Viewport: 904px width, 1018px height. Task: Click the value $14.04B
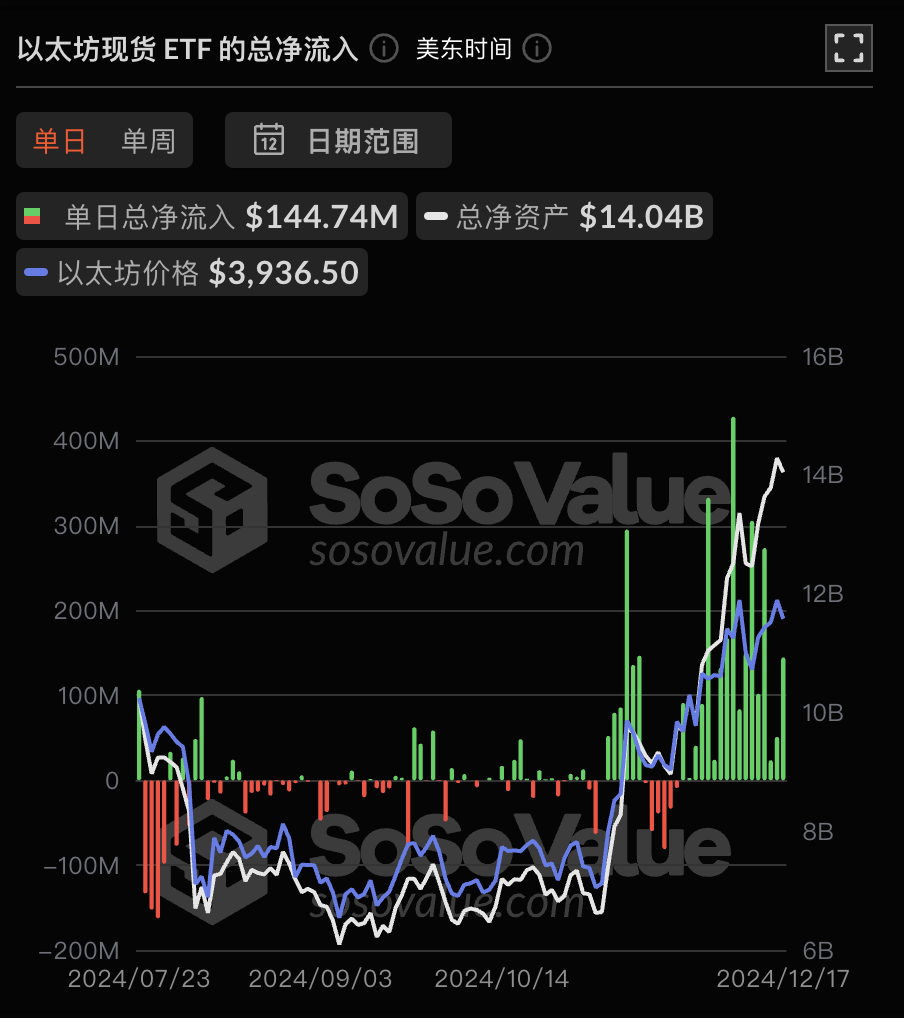(x=642, y=216)
